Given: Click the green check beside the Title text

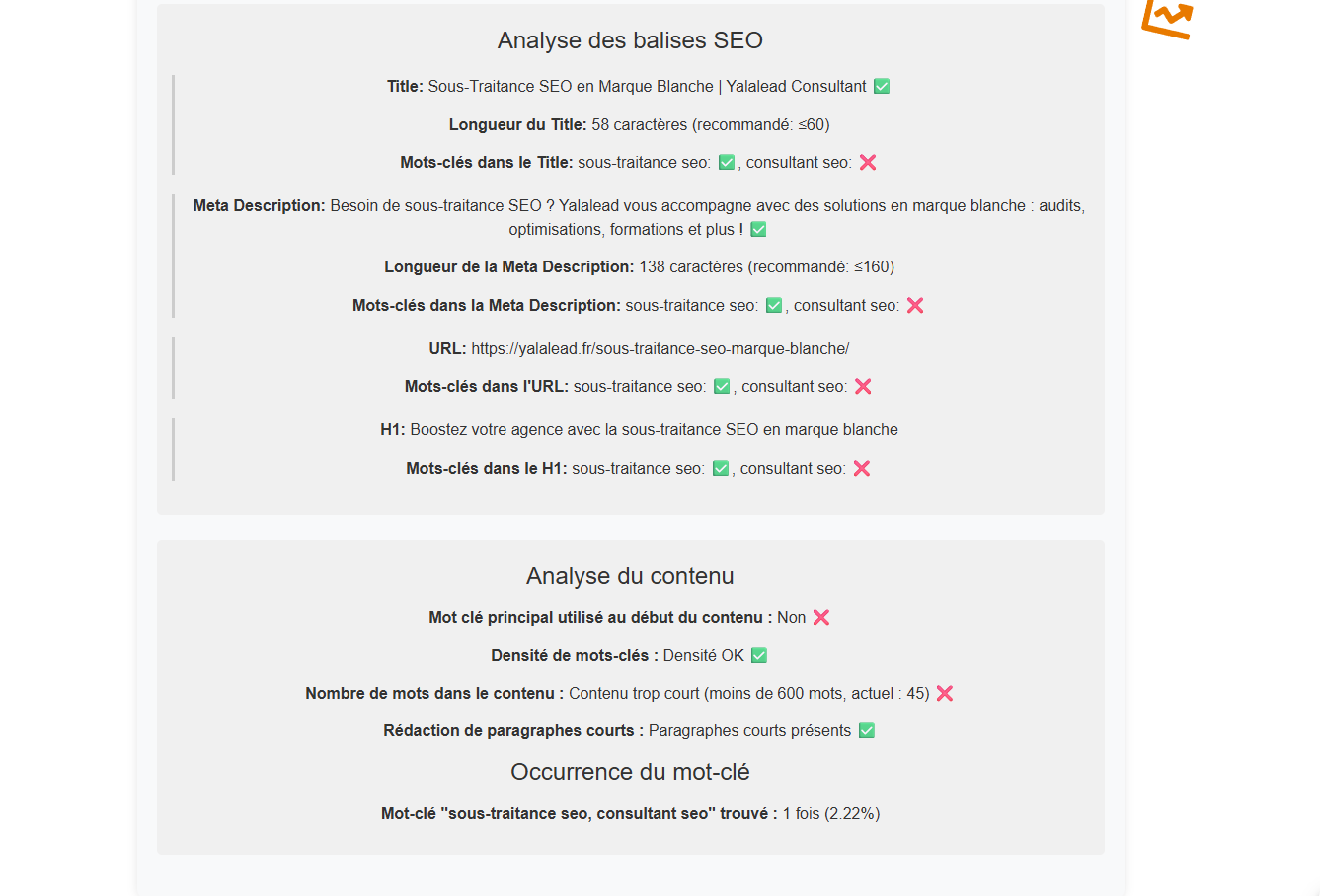Looking at the screenshot, I should pos(882,87).
